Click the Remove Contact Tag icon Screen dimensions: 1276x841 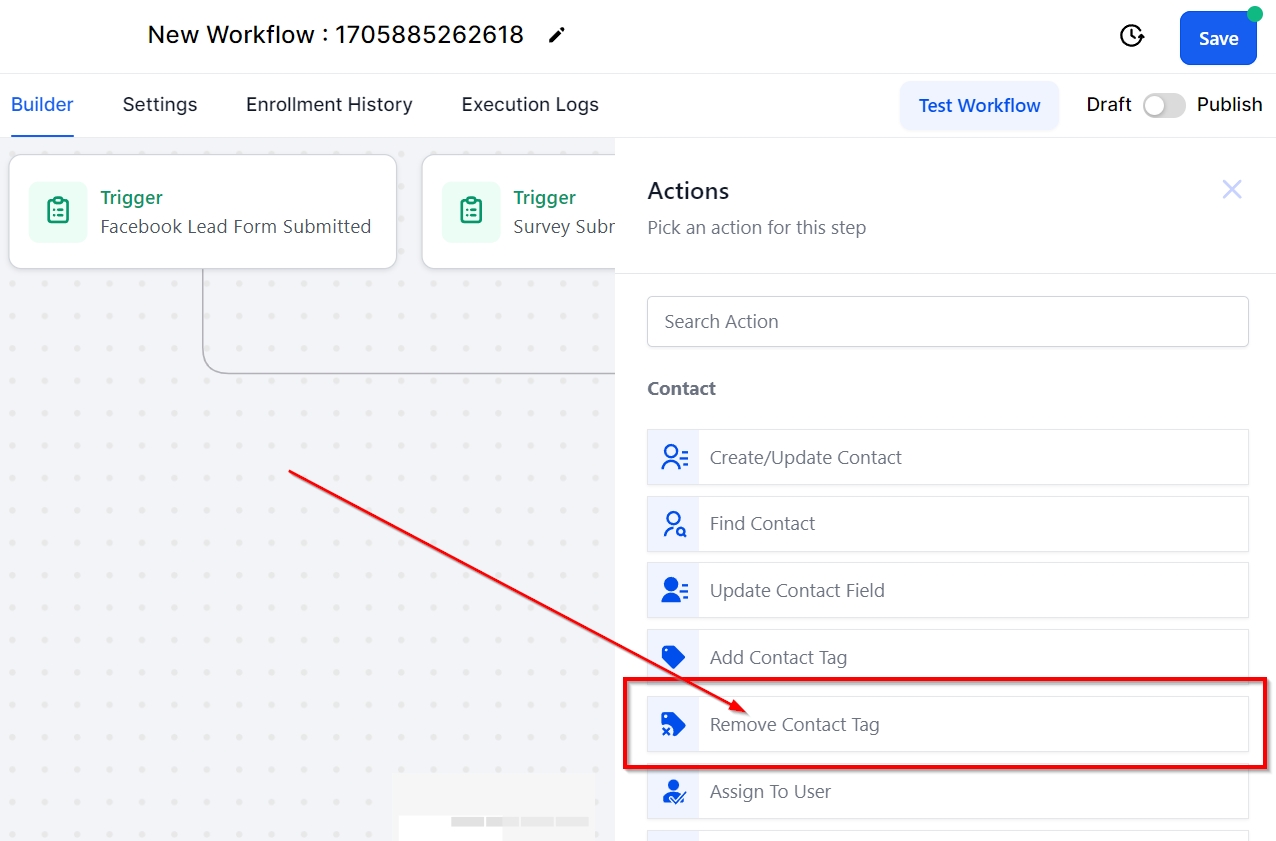tap(674, 724)
